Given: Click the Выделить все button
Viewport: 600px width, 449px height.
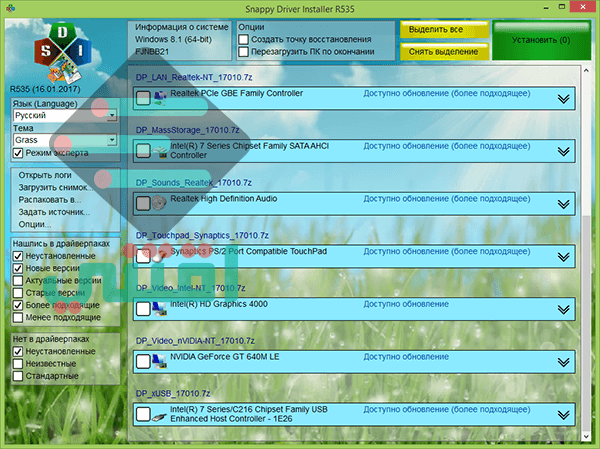Looking at the screenshot, I should (x=444, y=29).
